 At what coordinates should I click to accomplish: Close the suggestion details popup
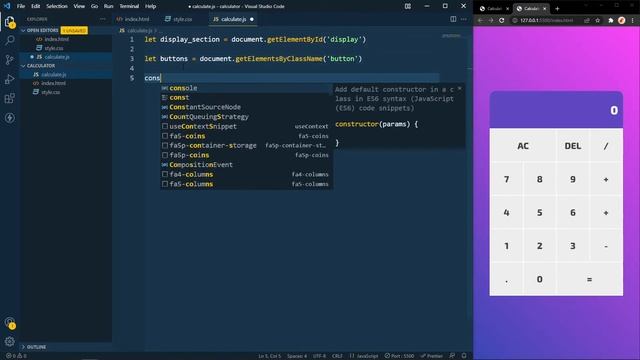(460, 88)
